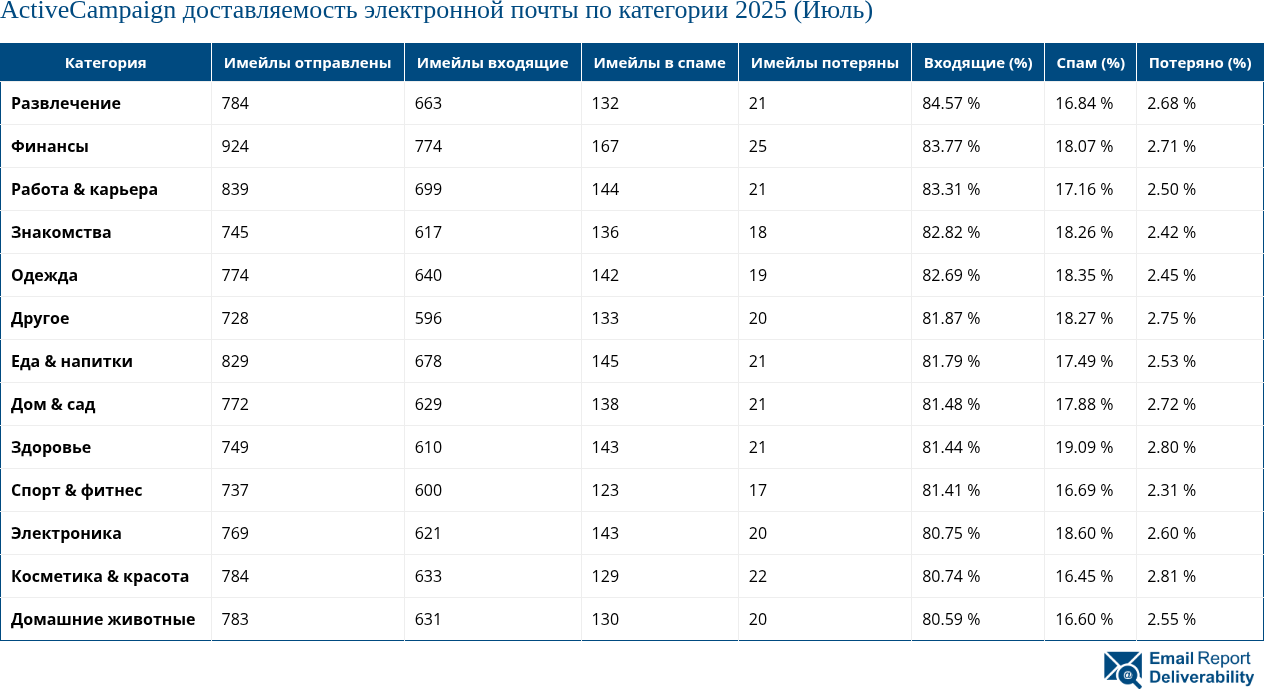Click the Здоровье category cell
This screenshot has width=1264, height=689.
(x=51, y=447)
